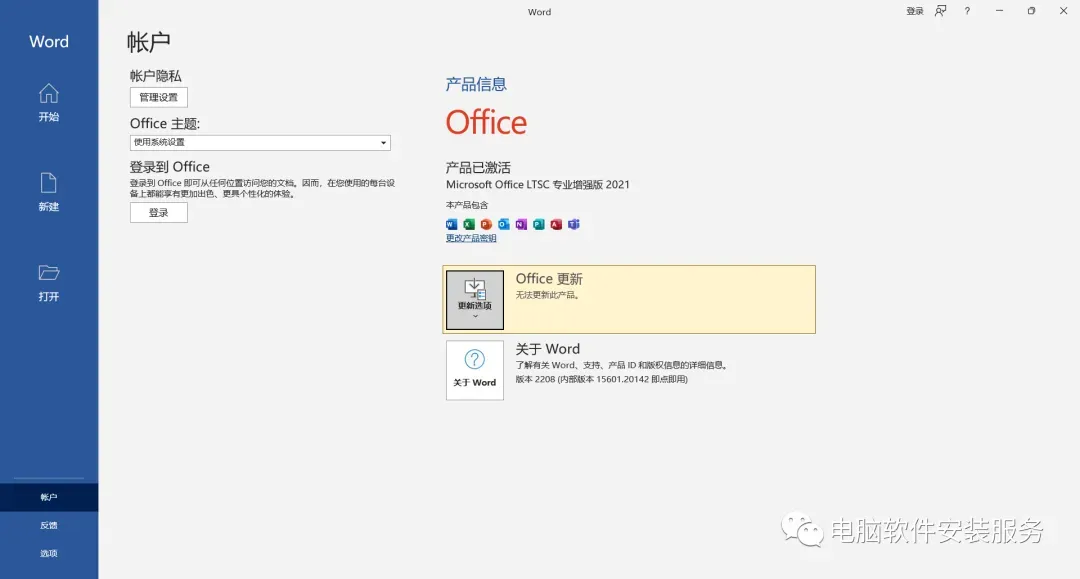This screenshot has width=1080, height=579.
Task: Click the 管理设置 privacy button
Action: tap(158, 97)
